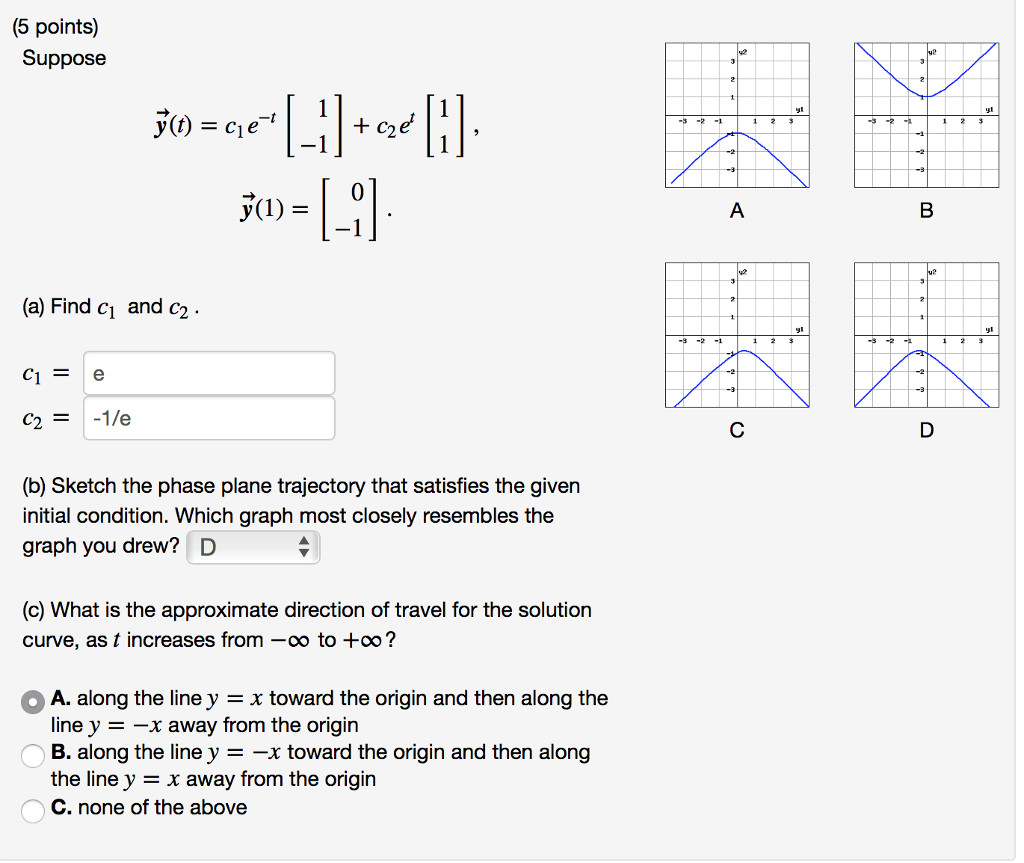Click the label B under the upward curve graph

(926, 210)
